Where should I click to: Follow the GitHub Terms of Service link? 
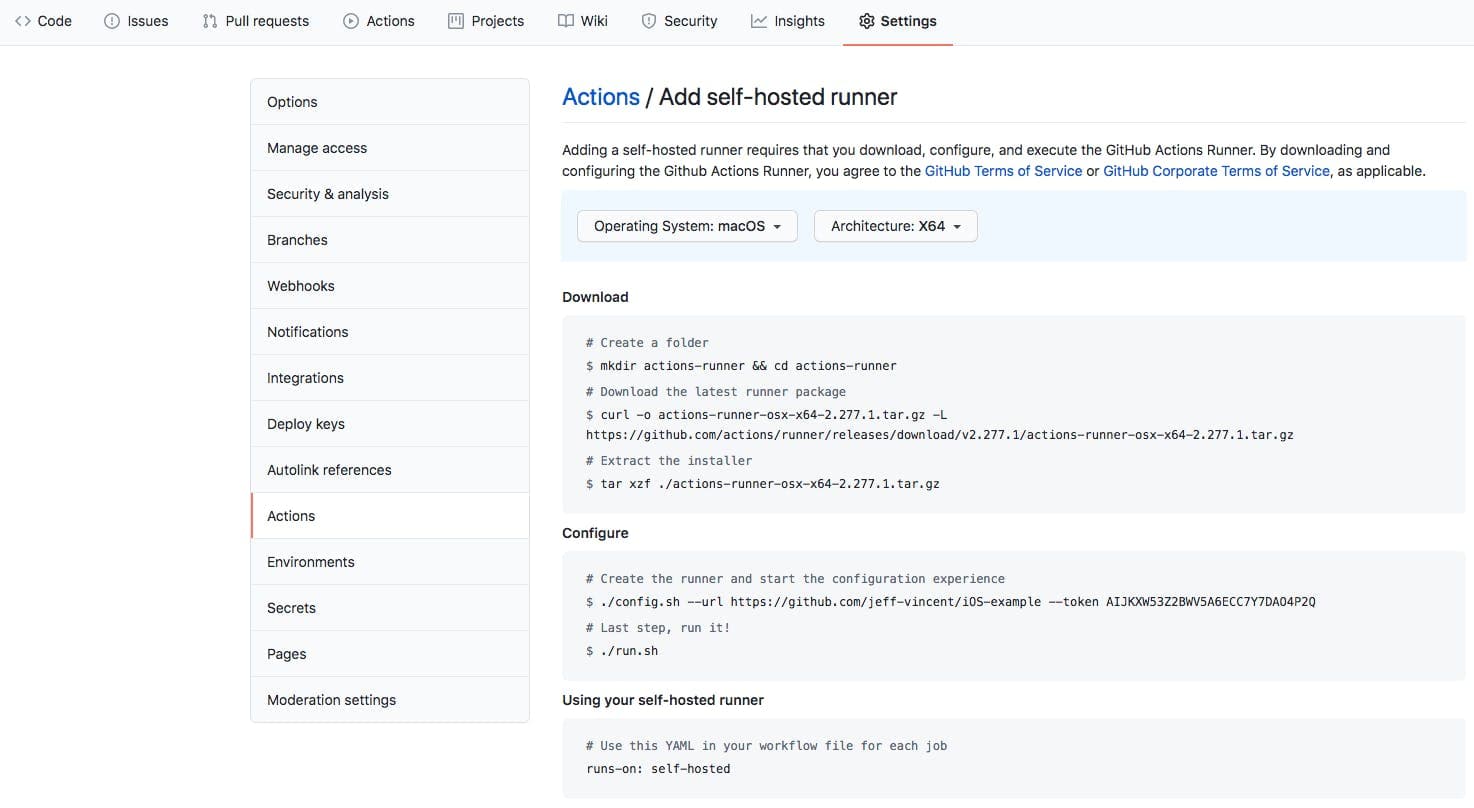point(1002,170)
